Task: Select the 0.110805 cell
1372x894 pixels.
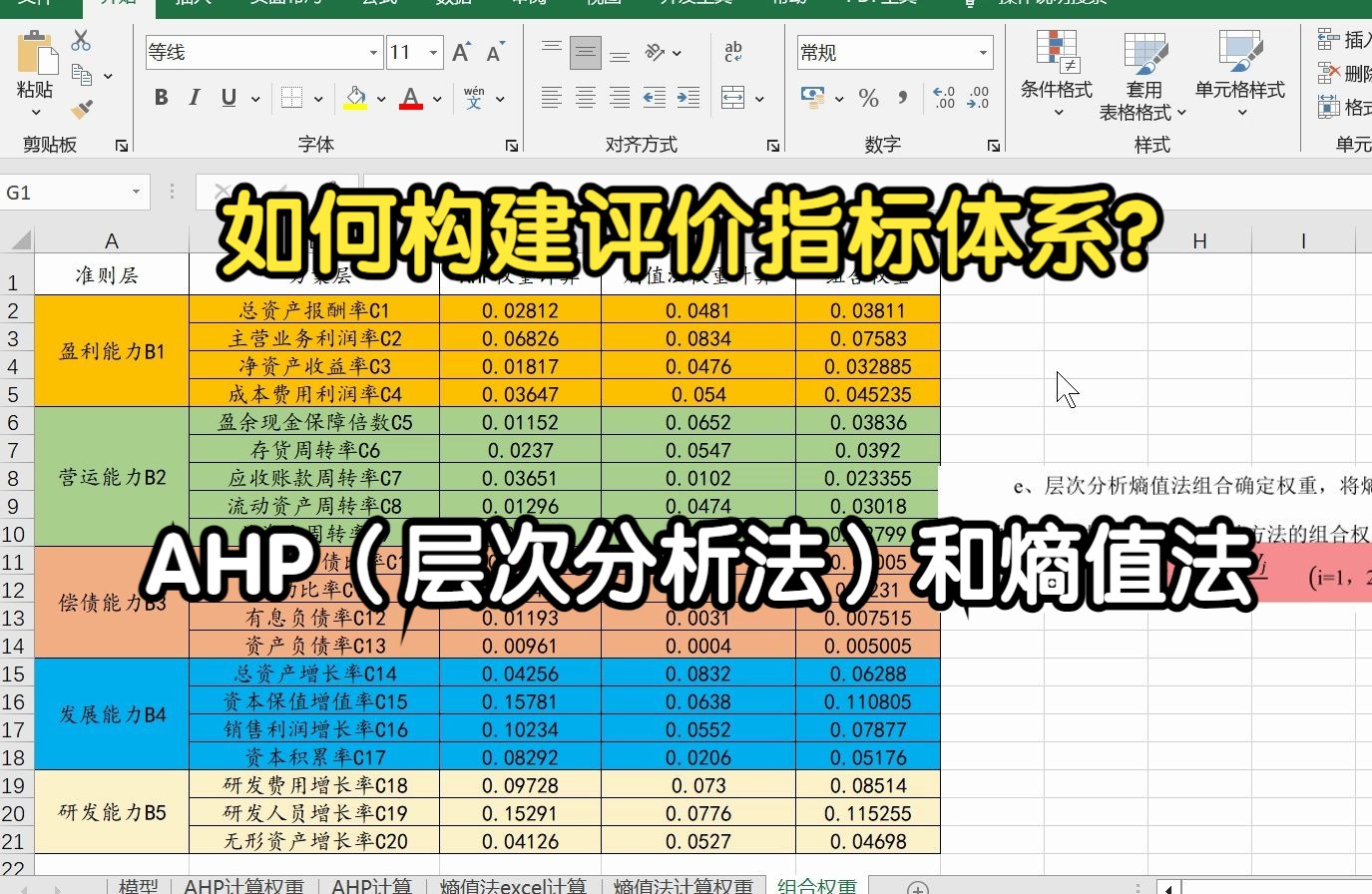Action: click(868, 701)
